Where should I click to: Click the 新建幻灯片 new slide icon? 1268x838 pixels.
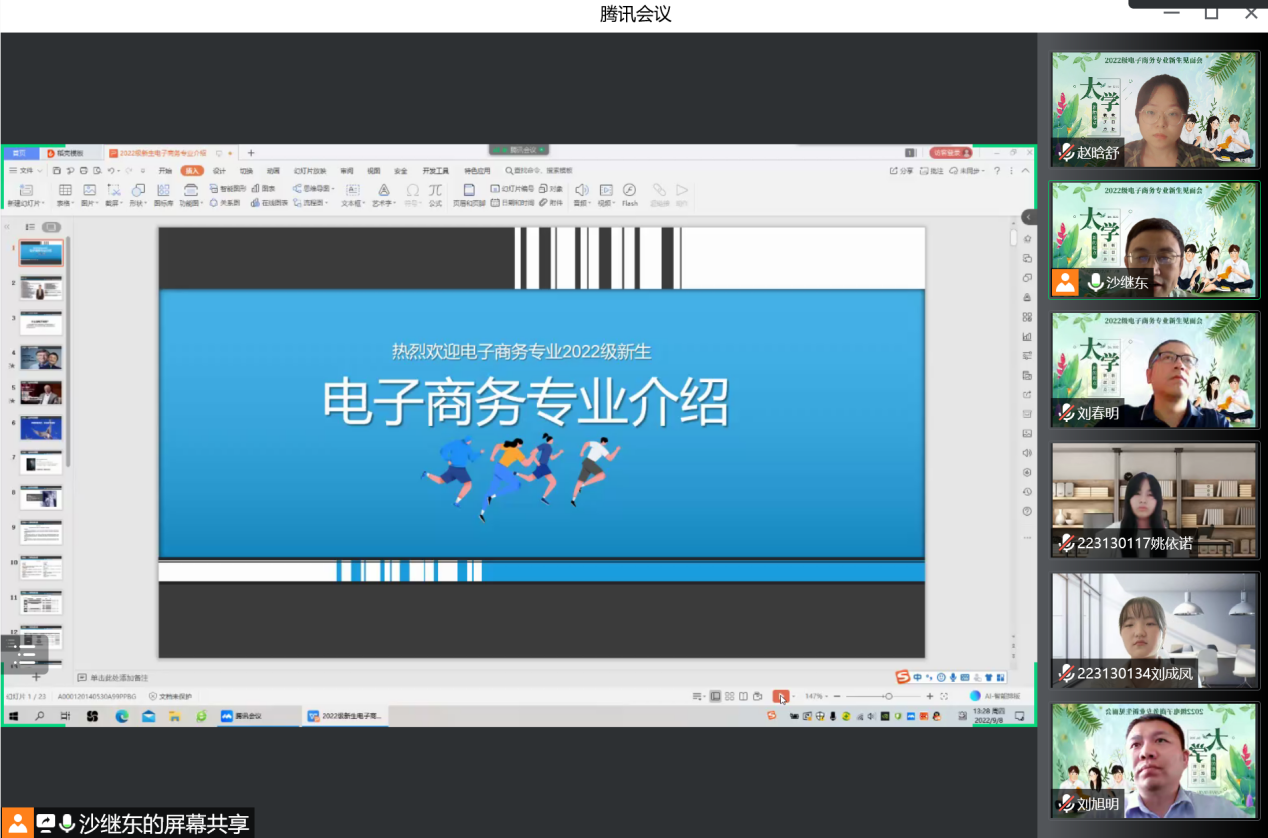26,190
